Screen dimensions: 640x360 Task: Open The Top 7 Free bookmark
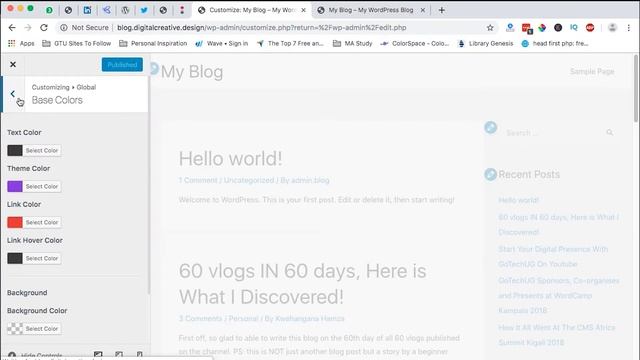(290, 43)
